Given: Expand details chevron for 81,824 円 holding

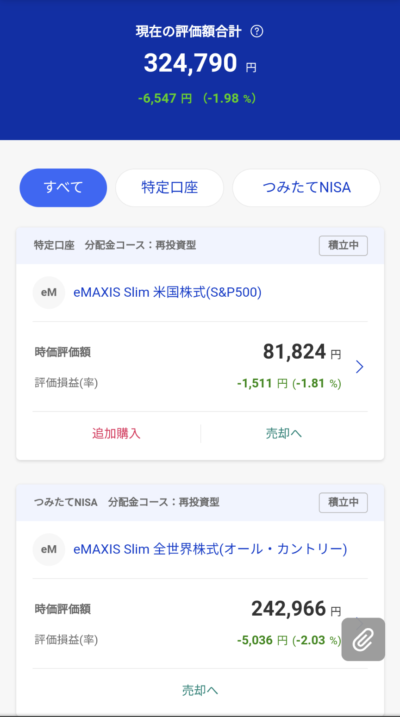Looking at the screenshot, I should coord(360,367).
